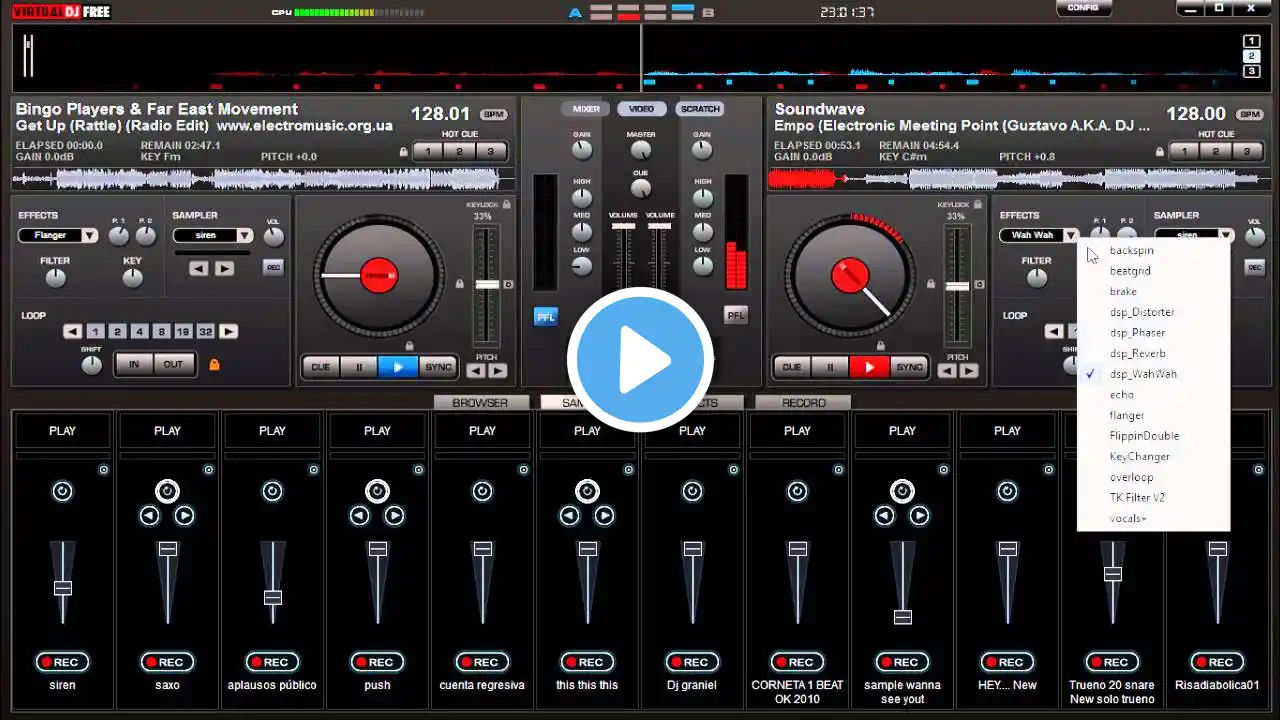Toggle left deck hot cue lock
The image size is (1280, 720).
[x=404, y=152]
